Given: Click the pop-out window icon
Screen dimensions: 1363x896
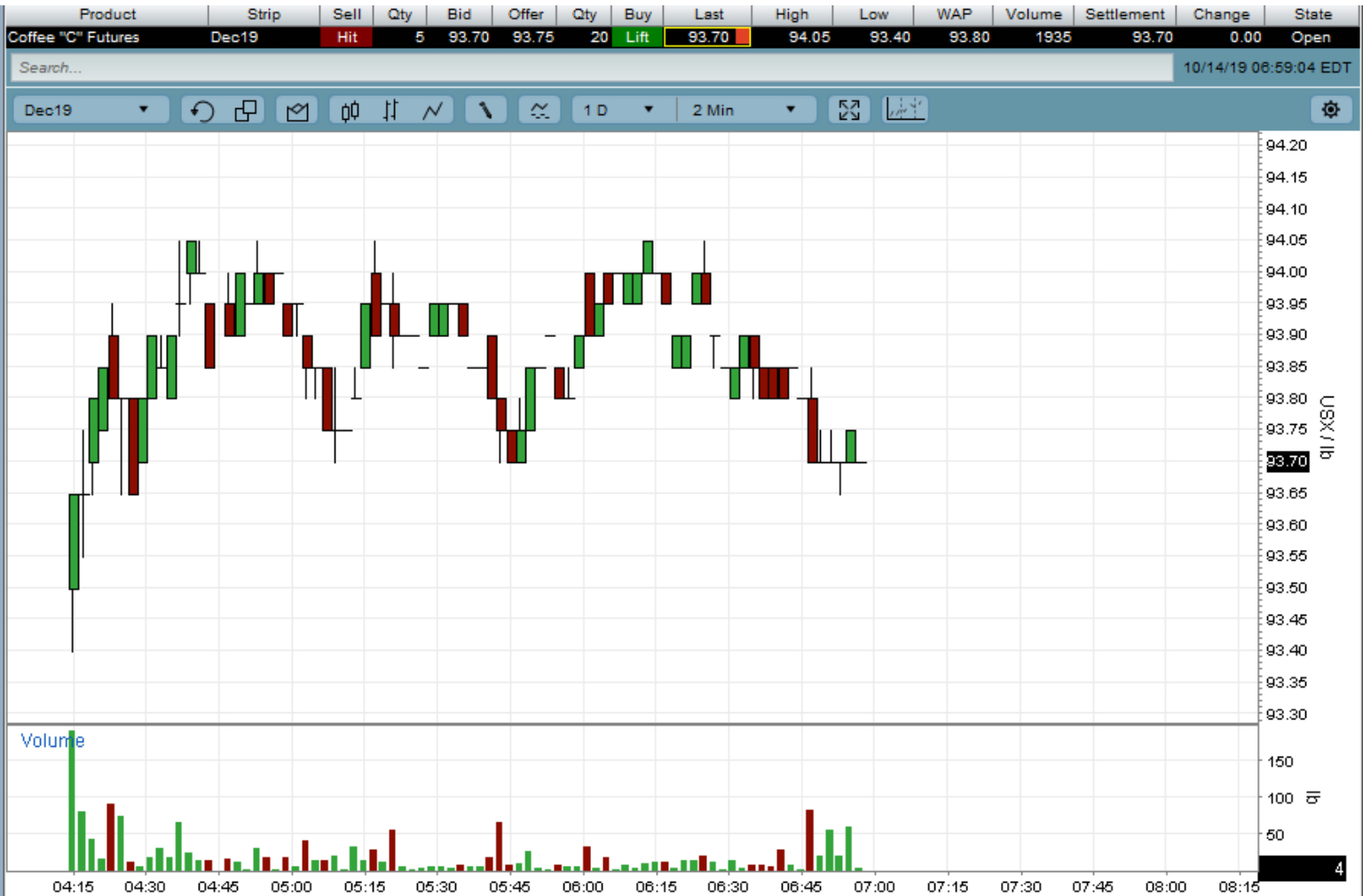Looking at the screenshot, I should [245, 110].
